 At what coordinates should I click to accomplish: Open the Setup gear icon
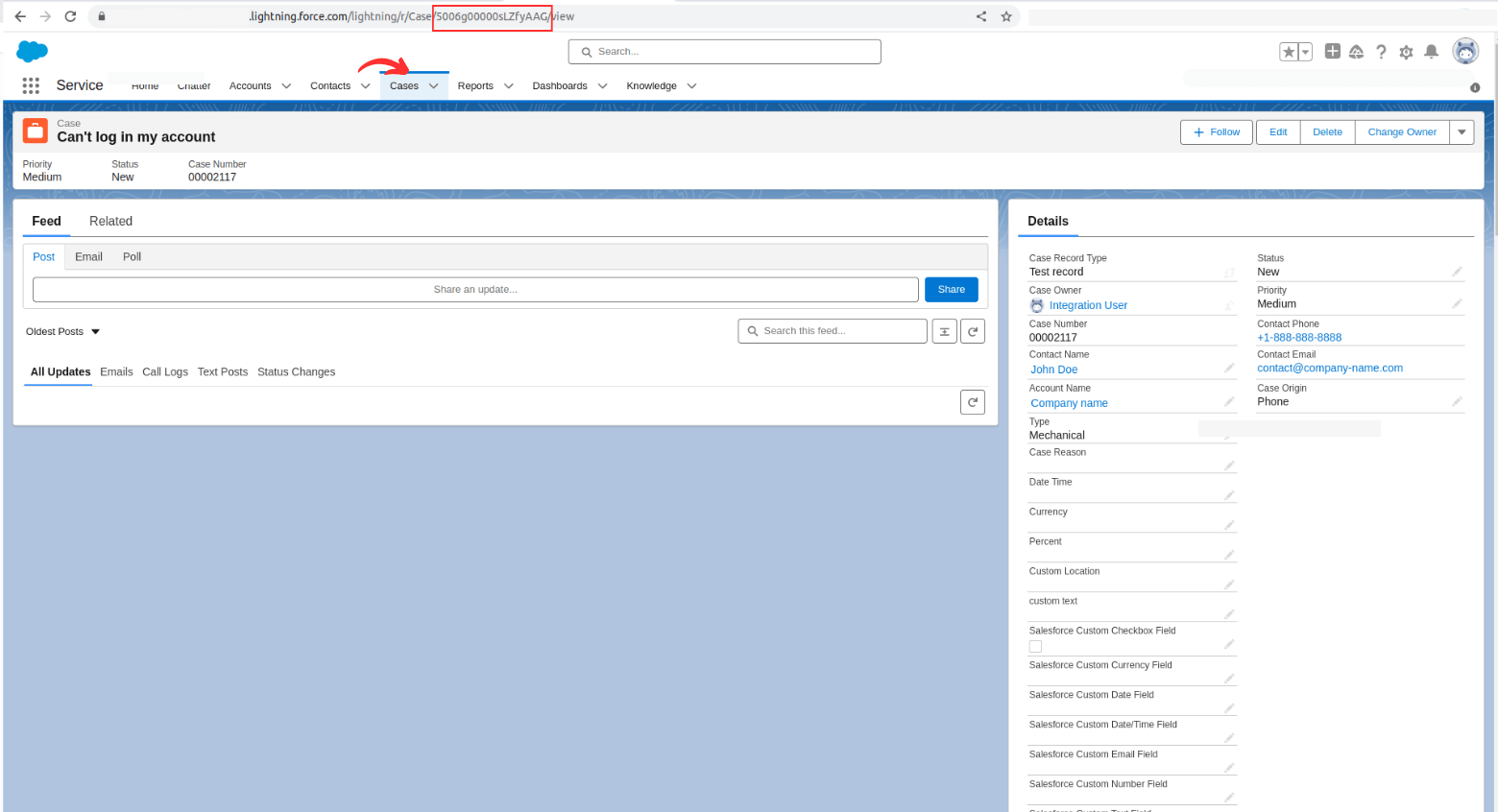pos(1406,52)
